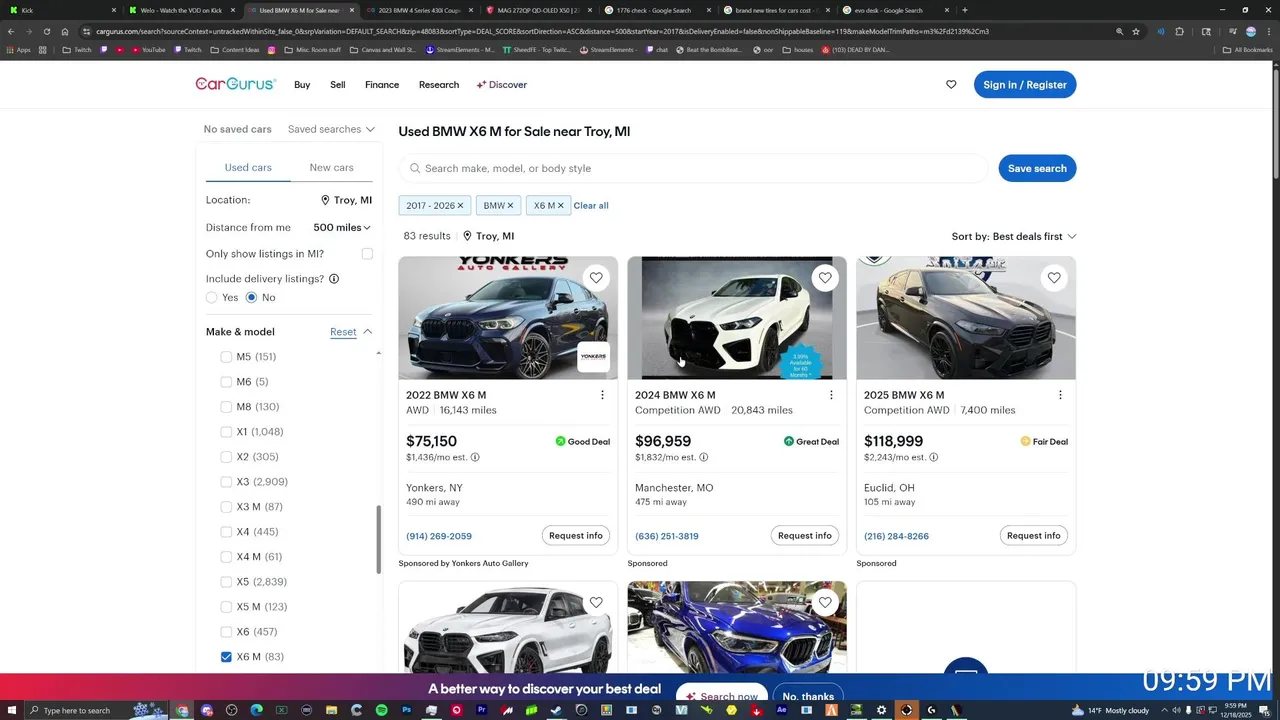Click the make model search input field
This screenshot has height=720, width=1280.
click(x=693, y=168)
